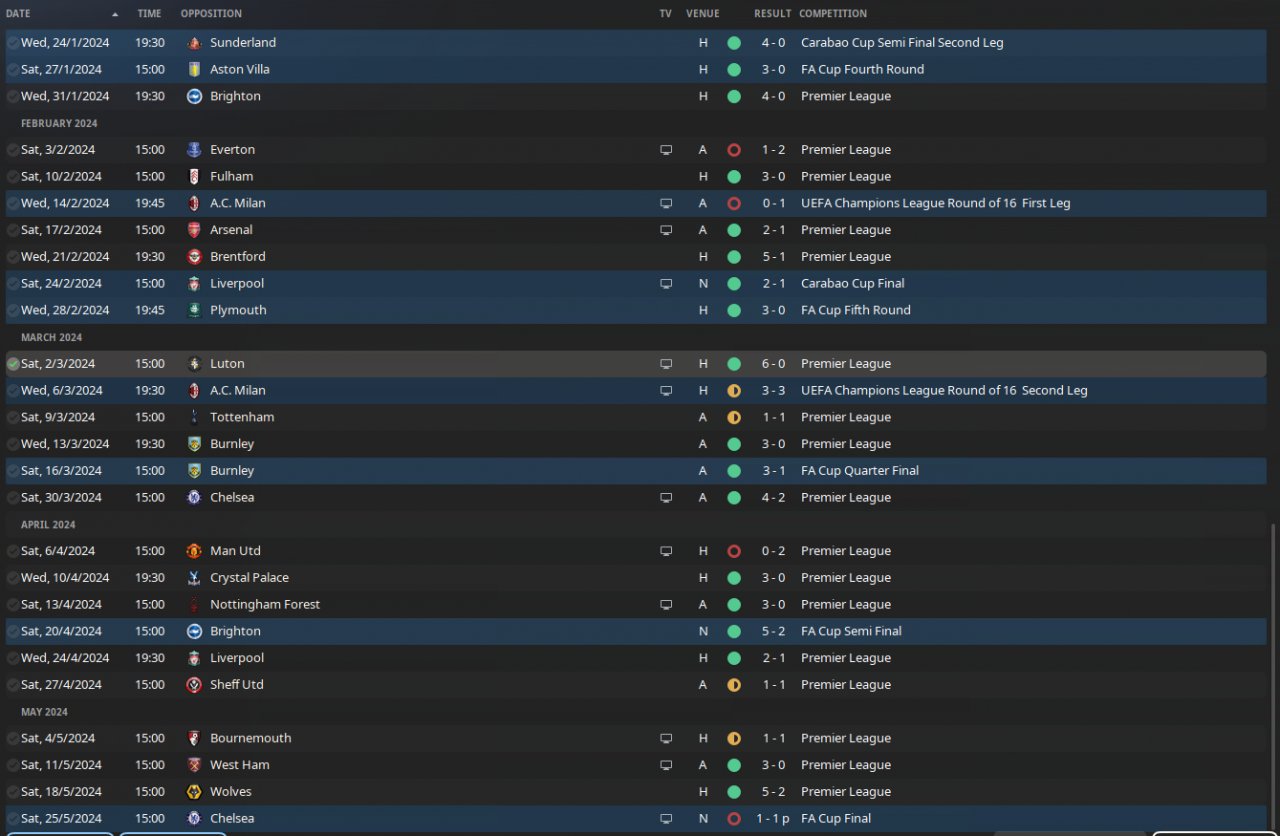Click the Everton club badge icon
The height and width of the screenshot is (836, 1280).
194,150
